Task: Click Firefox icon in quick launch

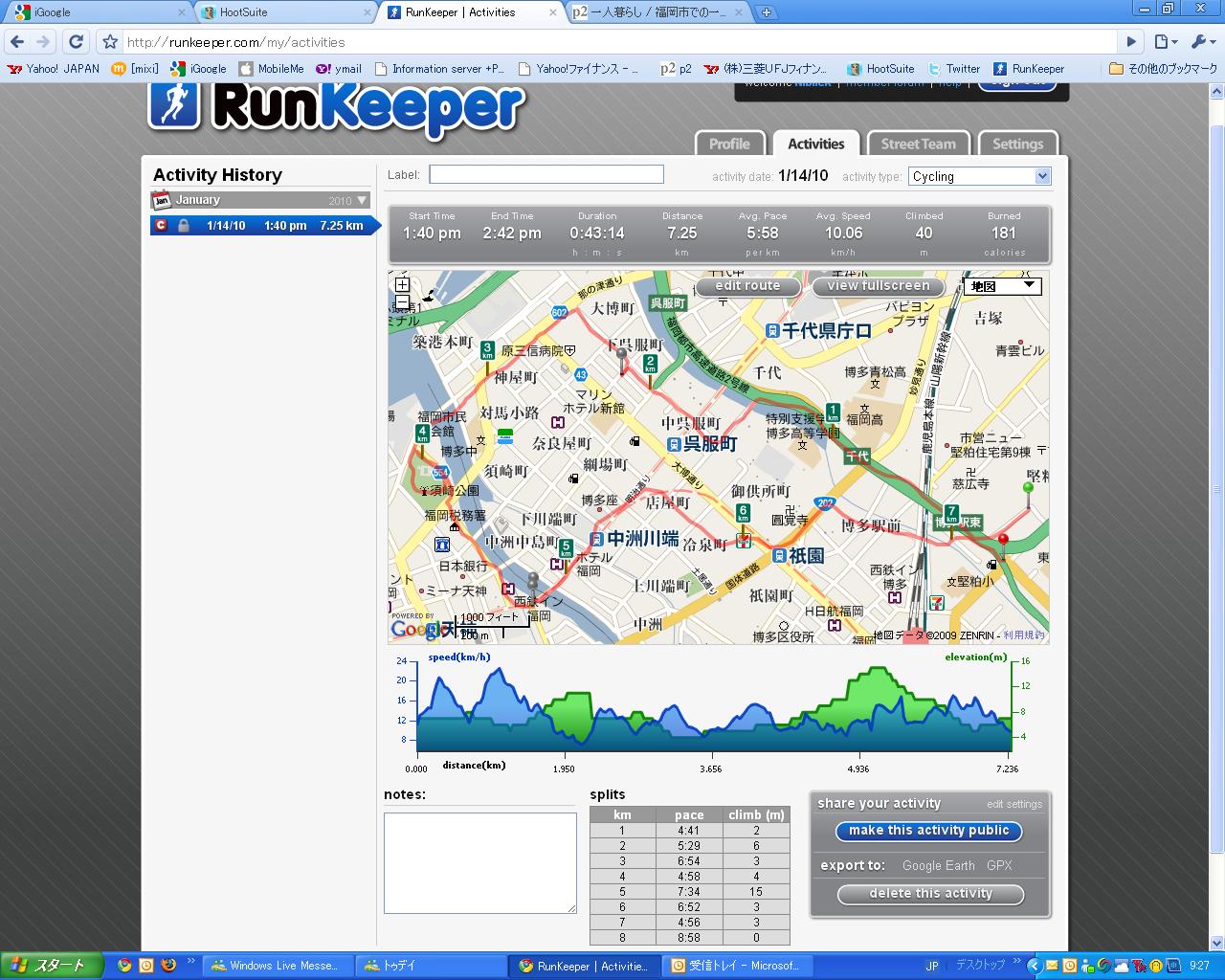Action: [168, 965]
